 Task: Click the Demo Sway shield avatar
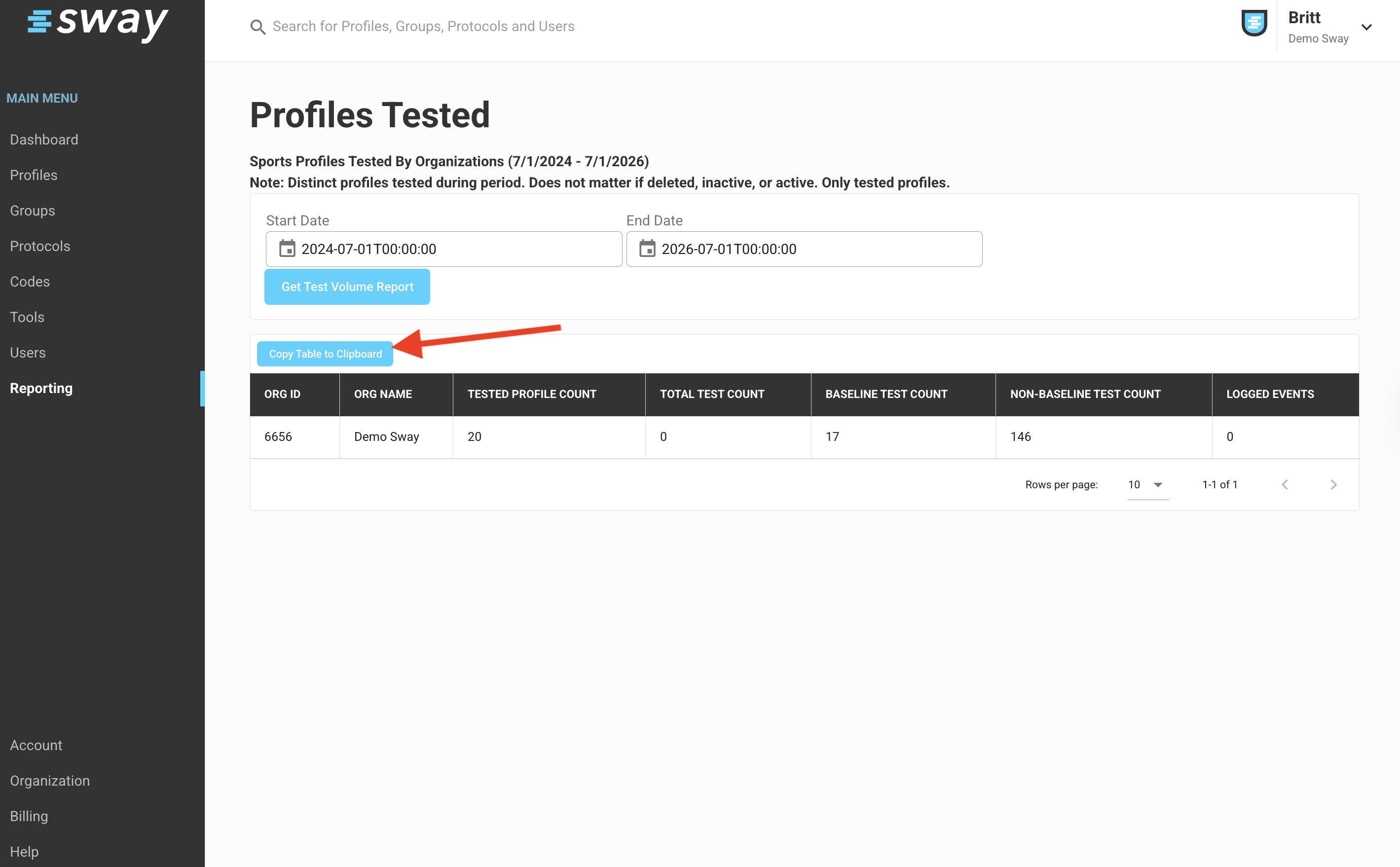(1254, 24)
